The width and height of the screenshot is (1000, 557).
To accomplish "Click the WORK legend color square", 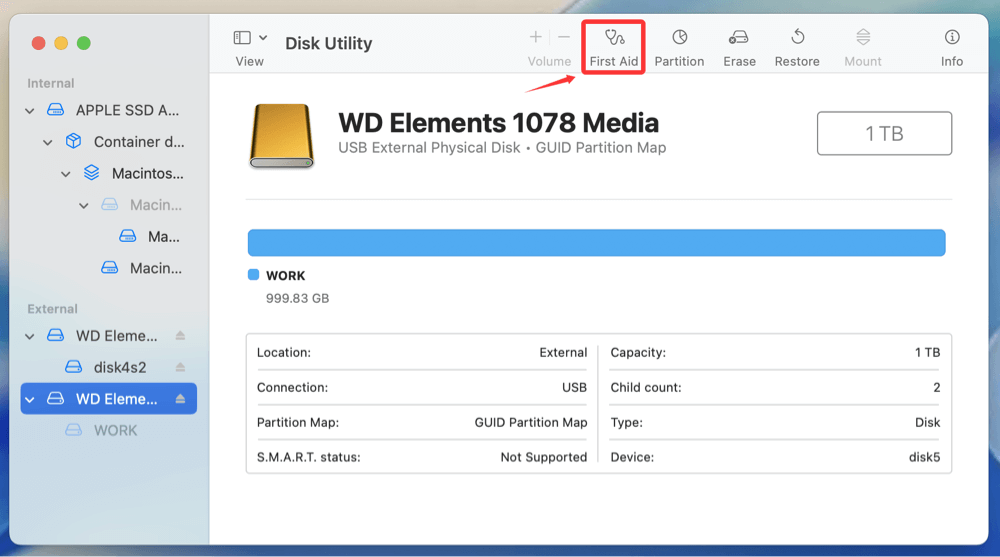I will pos(253,275).
